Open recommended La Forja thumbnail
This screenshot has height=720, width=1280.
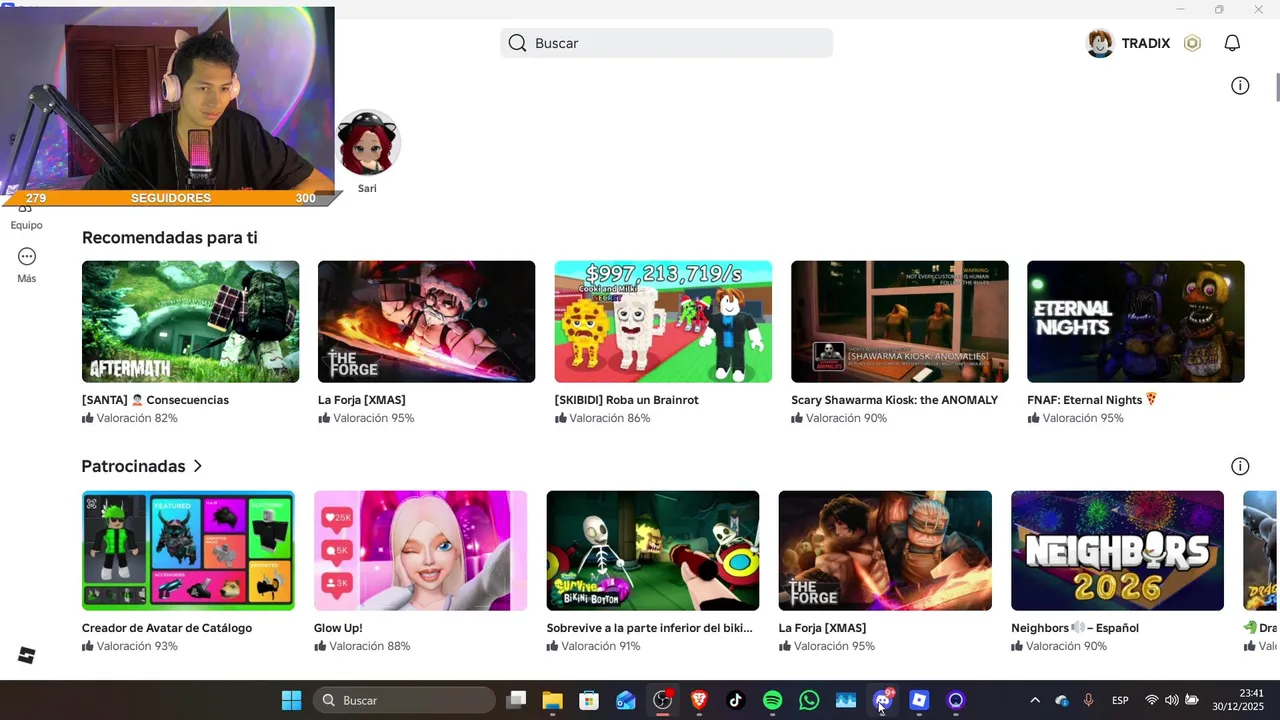pyautogui.click(x=426, y=321)
